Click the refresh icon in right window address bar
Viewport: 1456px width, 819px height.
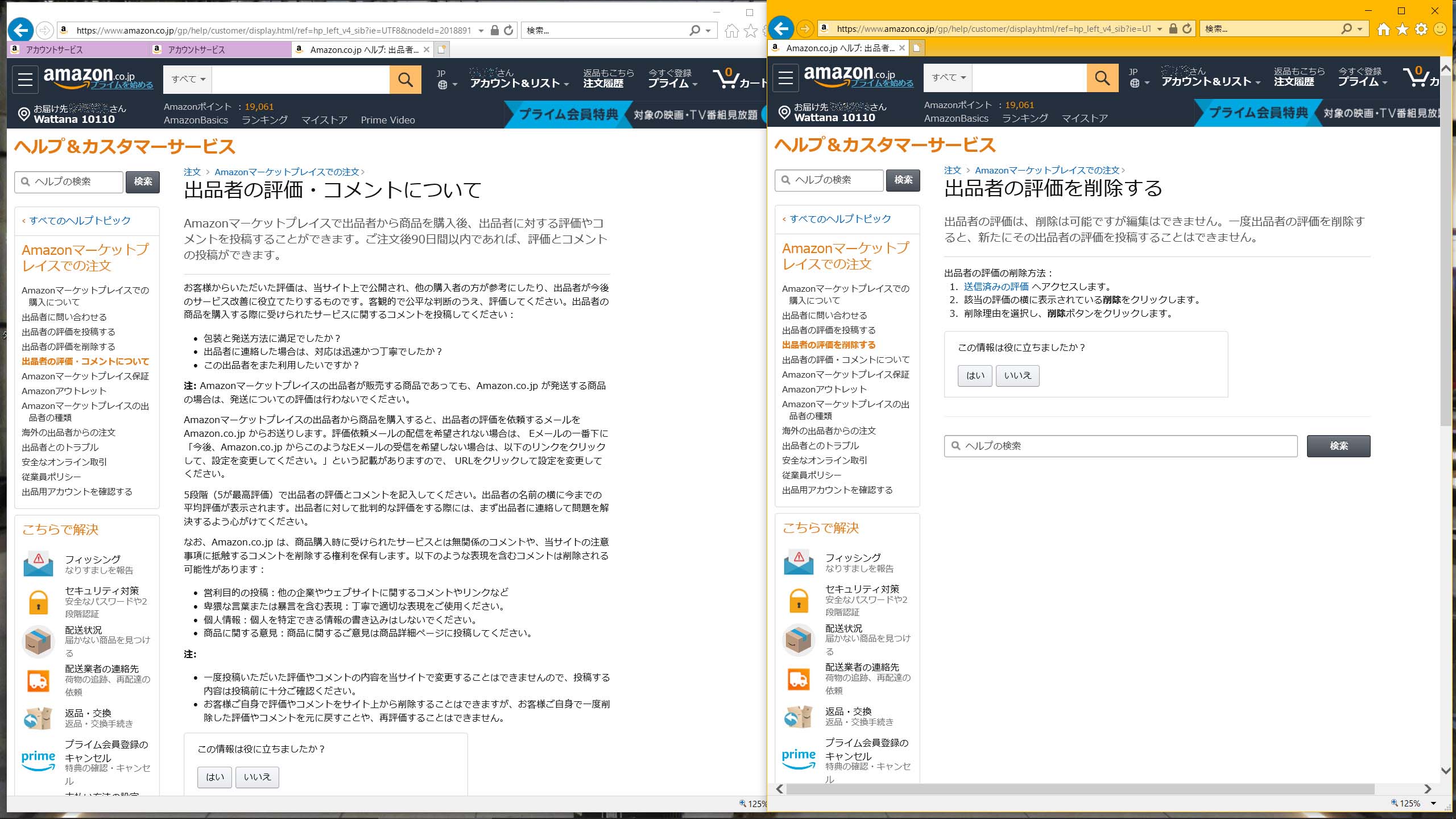coord(1187,28)
